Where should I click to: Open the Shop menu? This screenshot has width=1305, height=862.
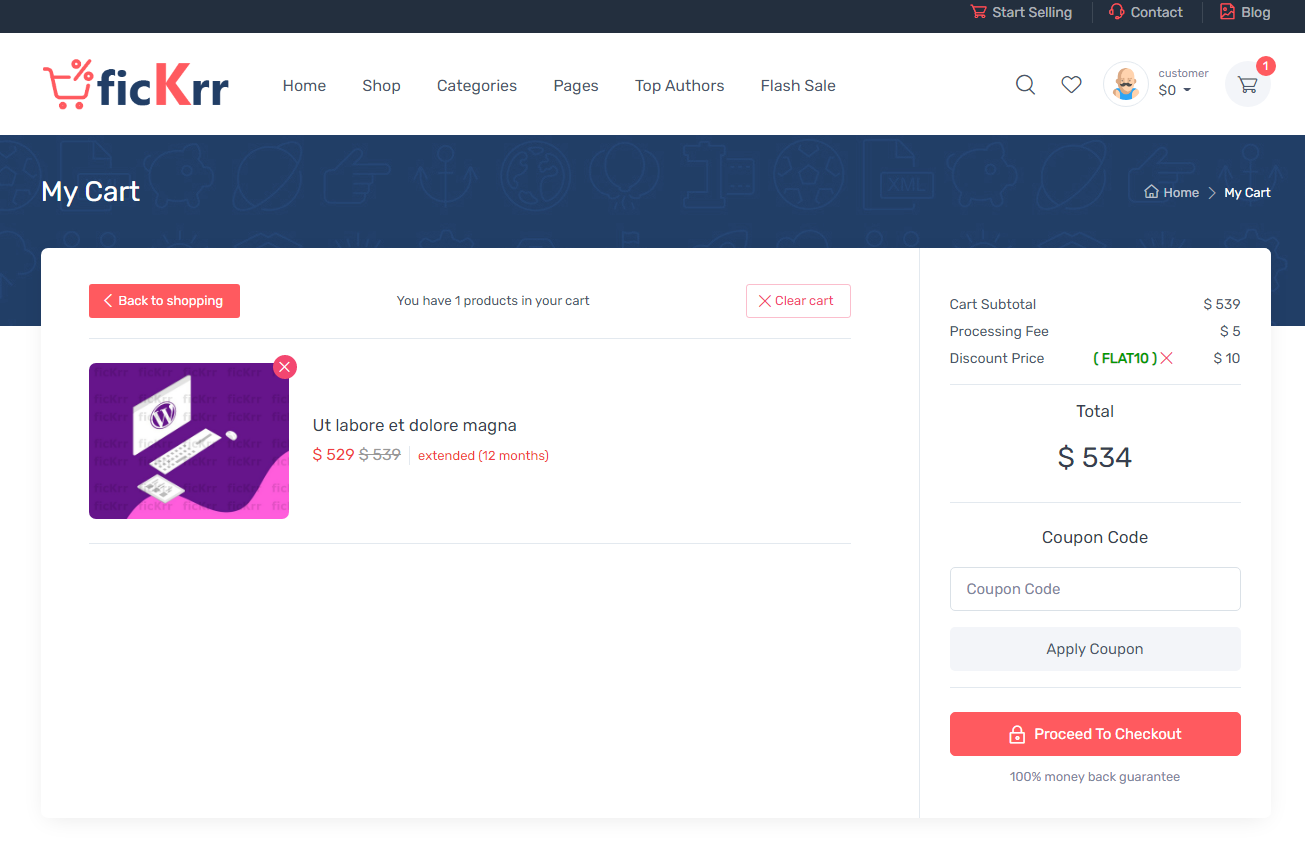[x=381, y=86]
